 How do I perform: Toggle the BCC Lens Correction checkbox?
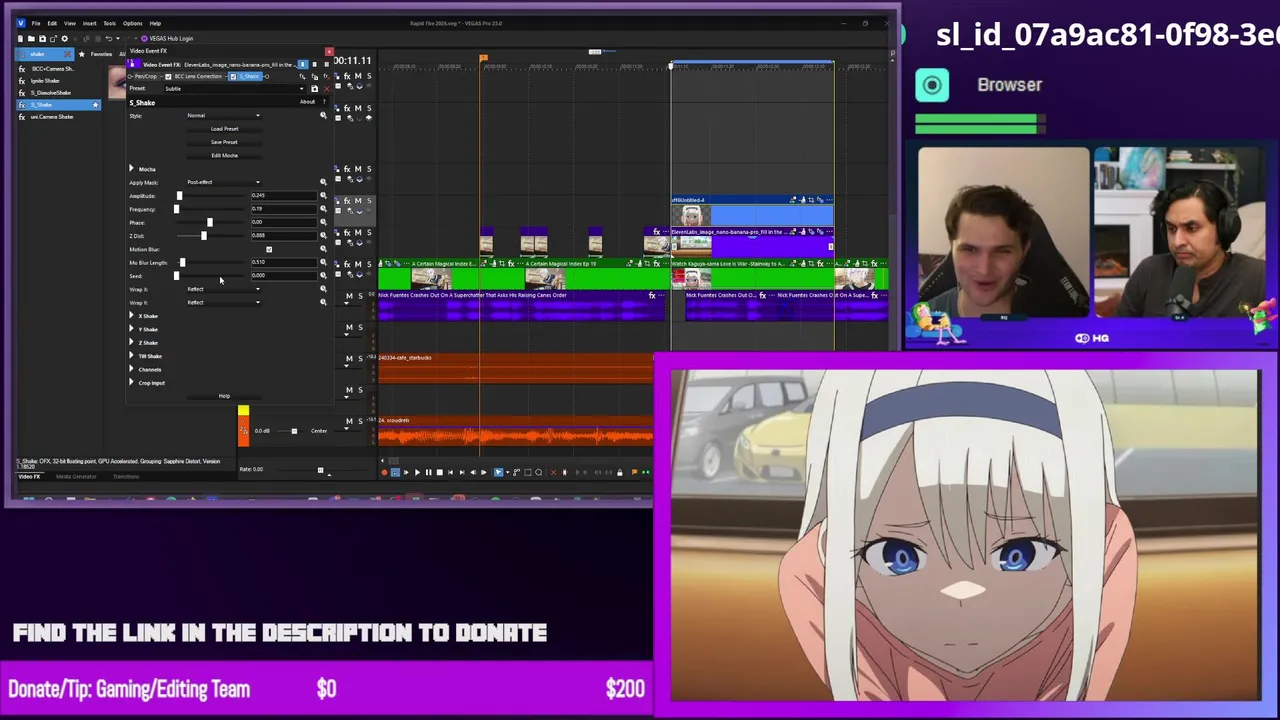168,76
